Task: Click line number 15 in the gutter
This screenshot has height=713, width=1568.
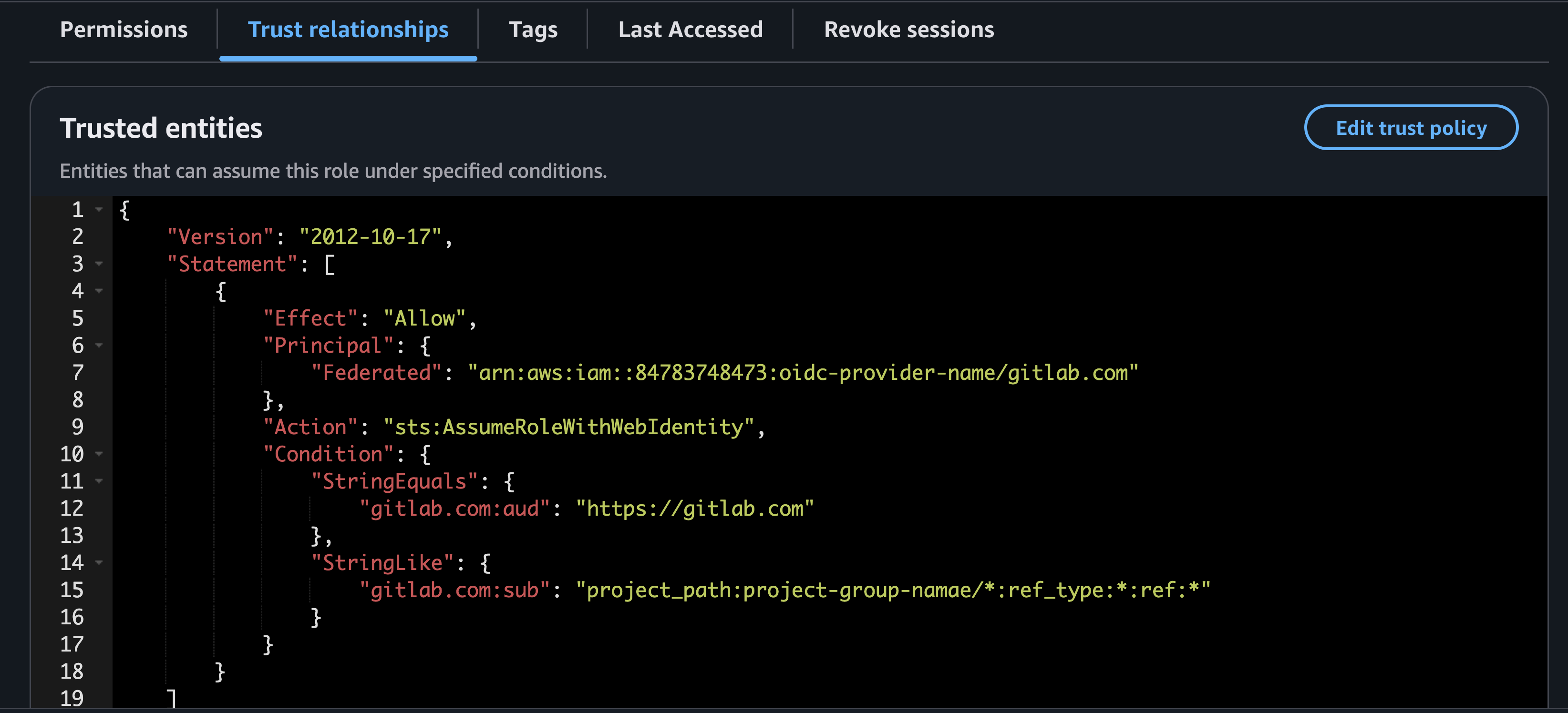Action: point(72,590)
